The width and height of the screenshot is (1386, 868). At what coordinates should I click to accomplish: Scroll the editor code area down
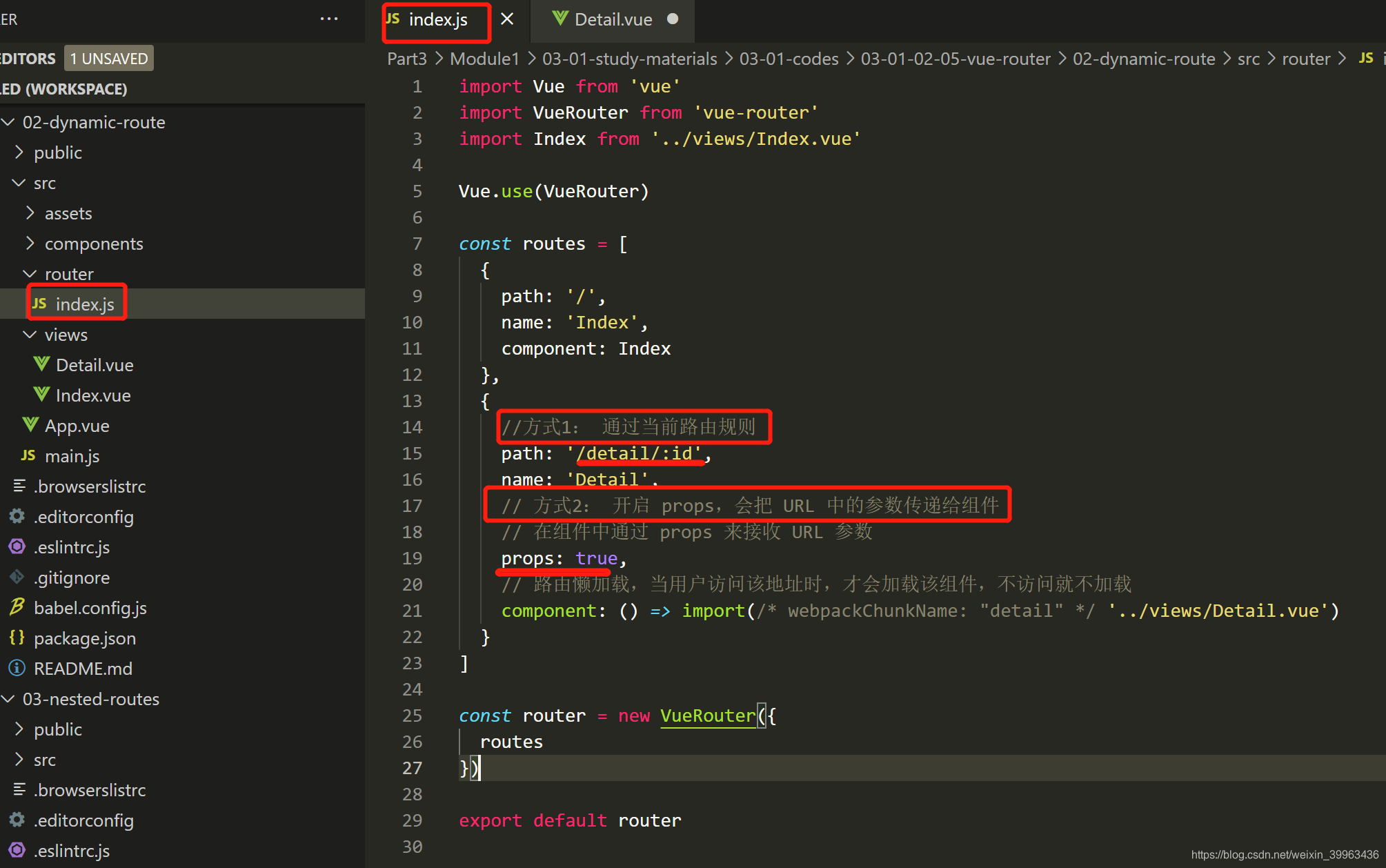pos(1378,830)
